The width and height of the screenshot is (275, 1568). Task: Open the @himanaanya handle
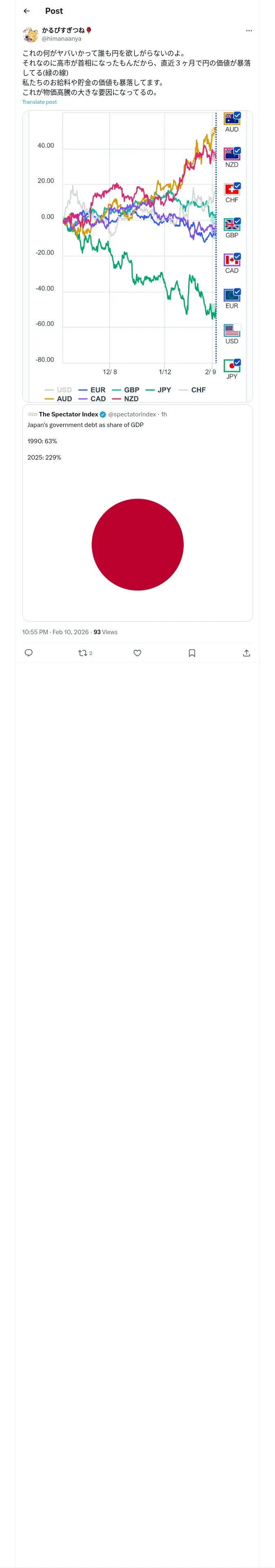point(62,38)
